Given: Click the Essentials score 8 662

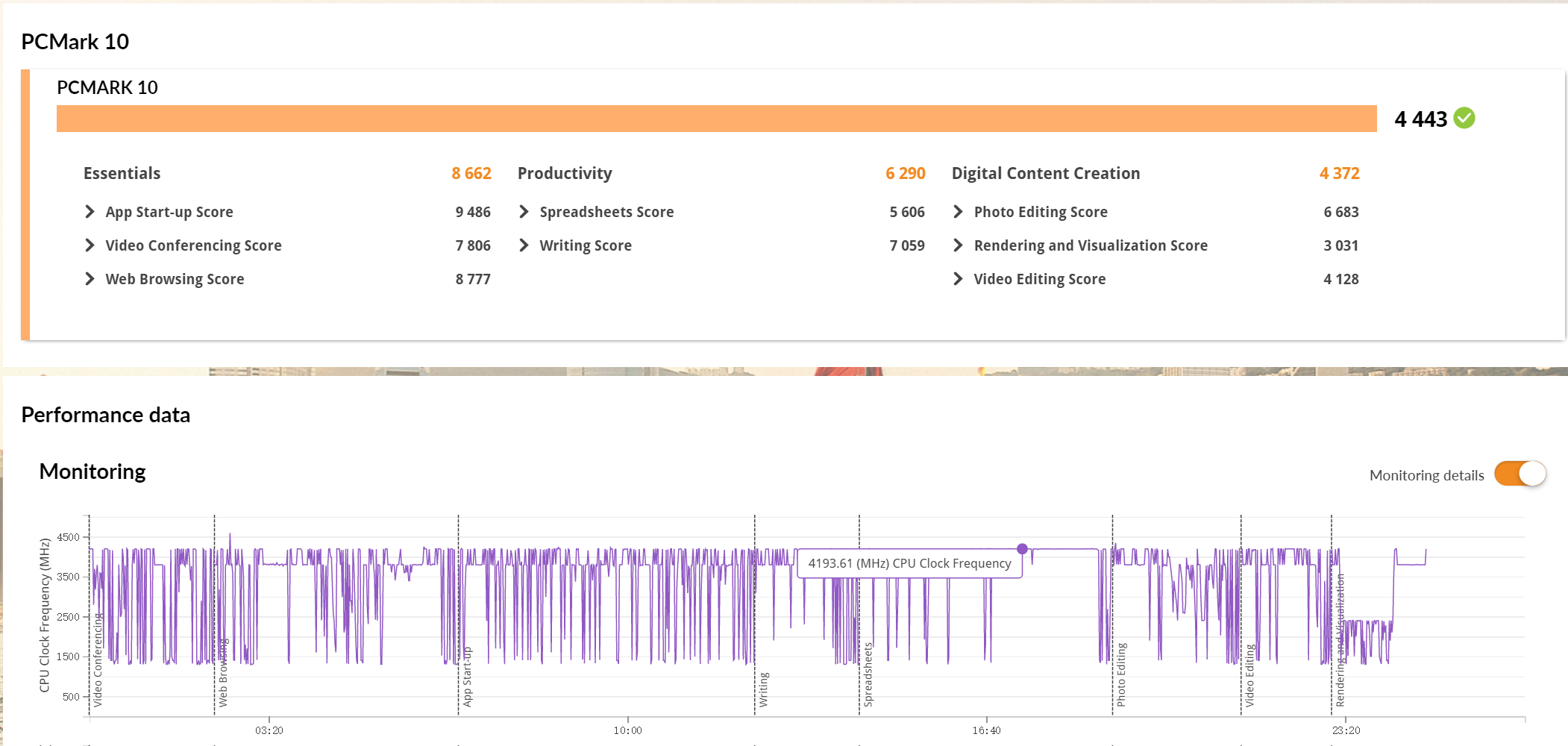Looking at the screenshot, I should tap(471, 173).
